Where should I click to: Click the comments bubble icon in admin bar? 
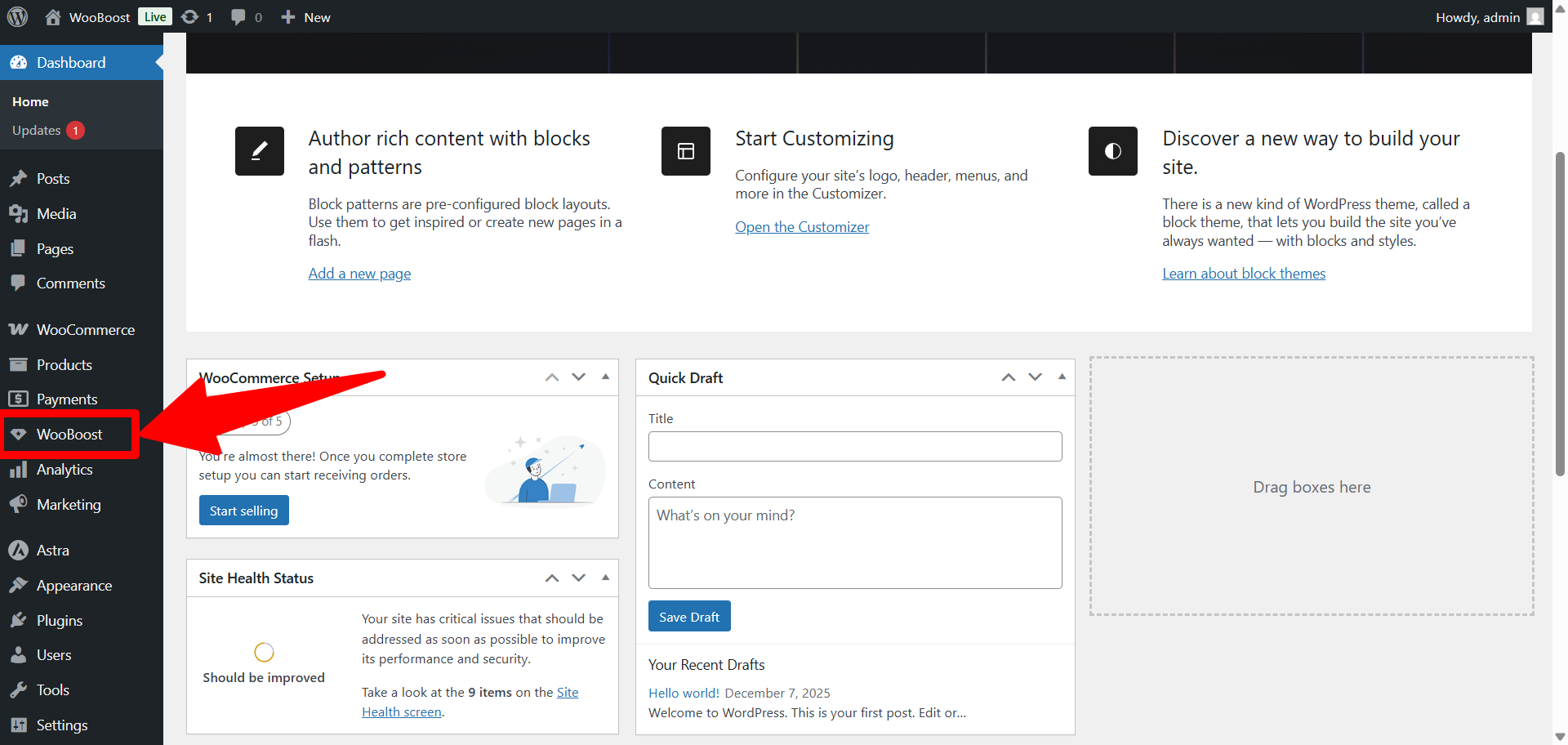click(x=238, y=17)
